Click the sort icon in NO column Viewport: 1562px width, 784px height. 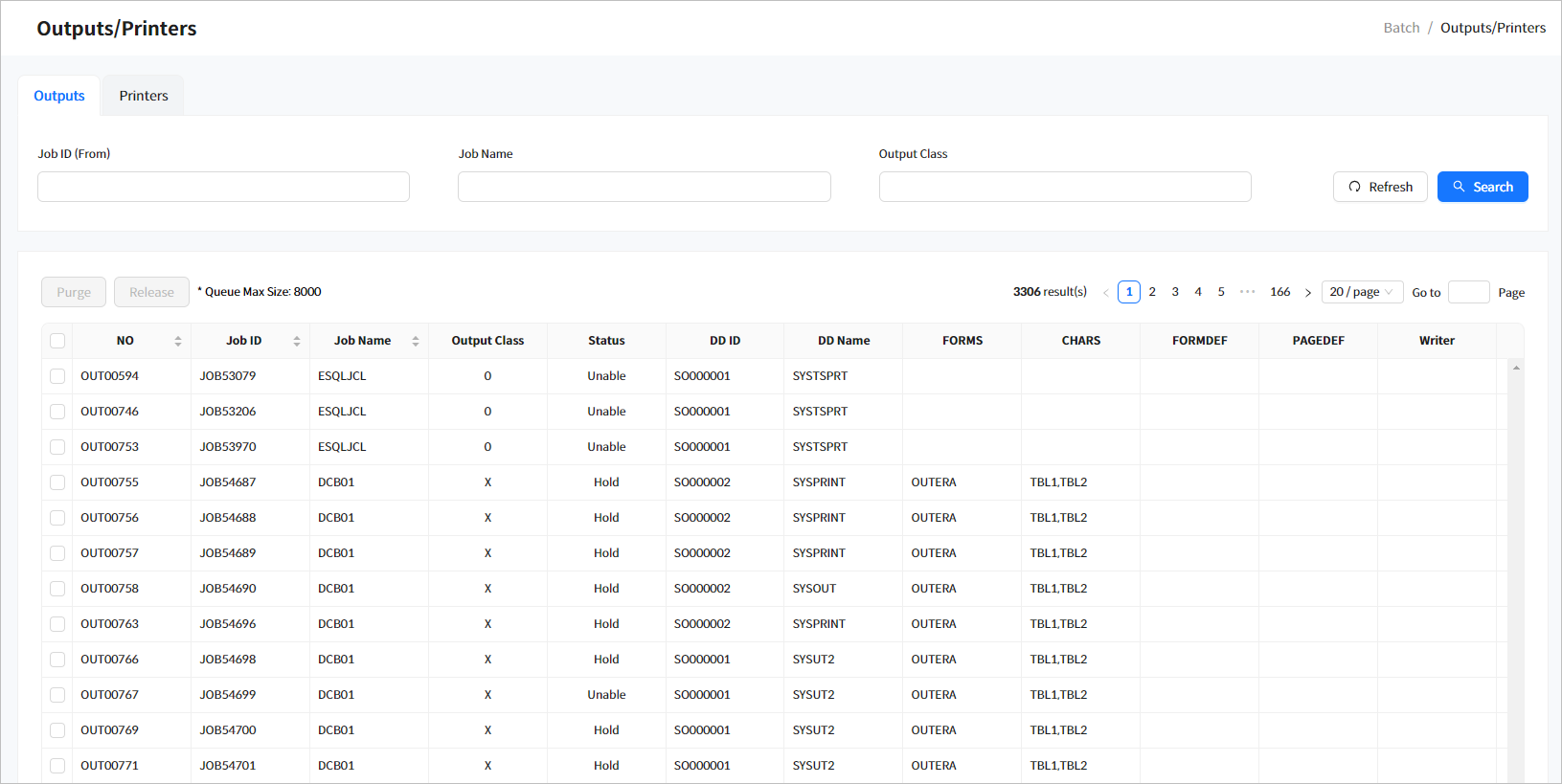point(178,341)
